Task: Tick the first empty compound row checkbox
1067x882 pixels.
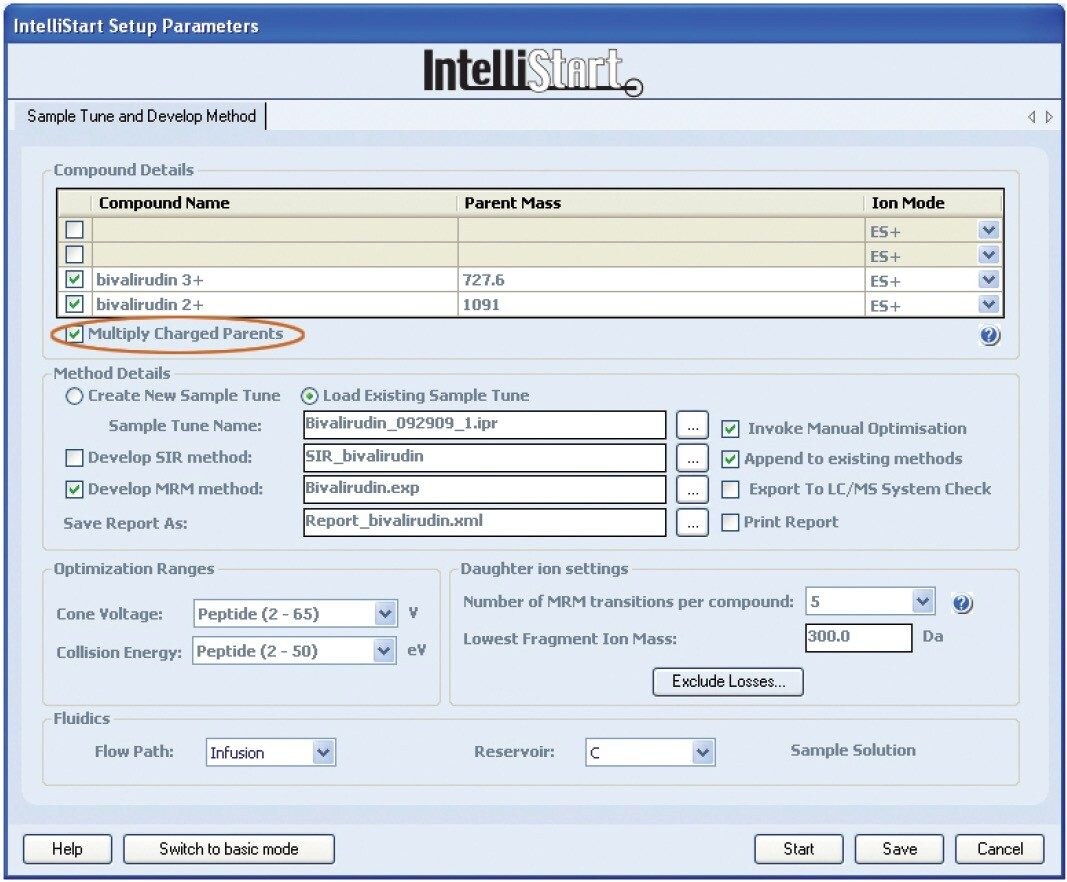Action: click(x=74, y=229)
